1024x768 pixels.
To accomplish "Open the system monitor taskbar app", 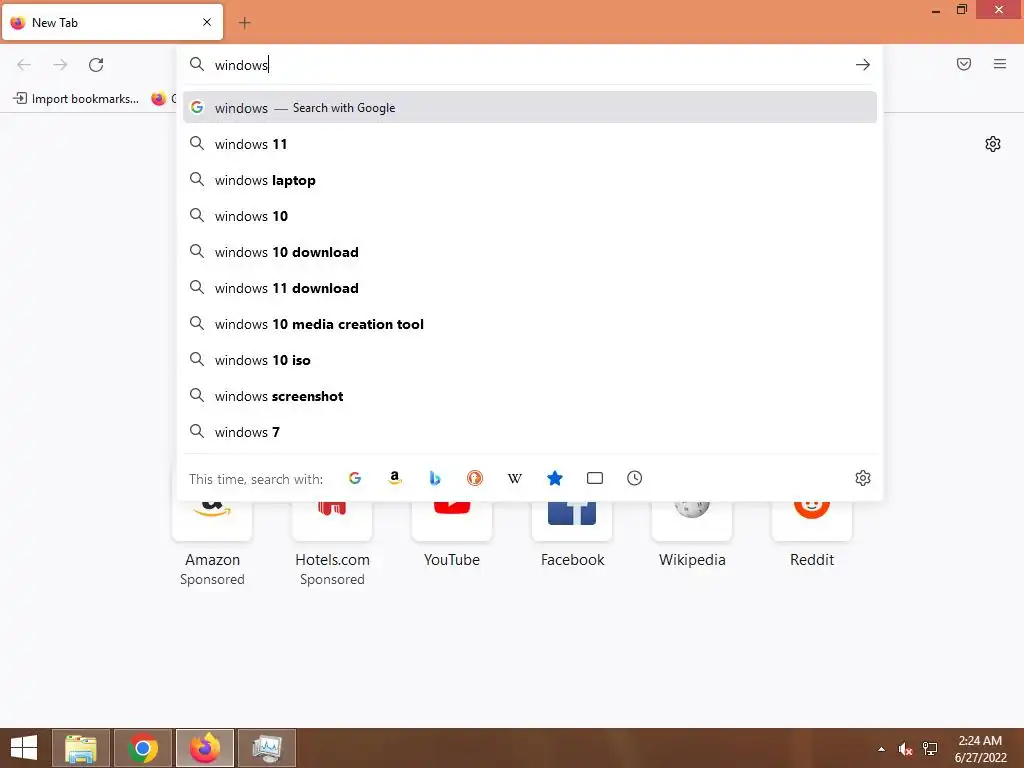I will point(266,748).
